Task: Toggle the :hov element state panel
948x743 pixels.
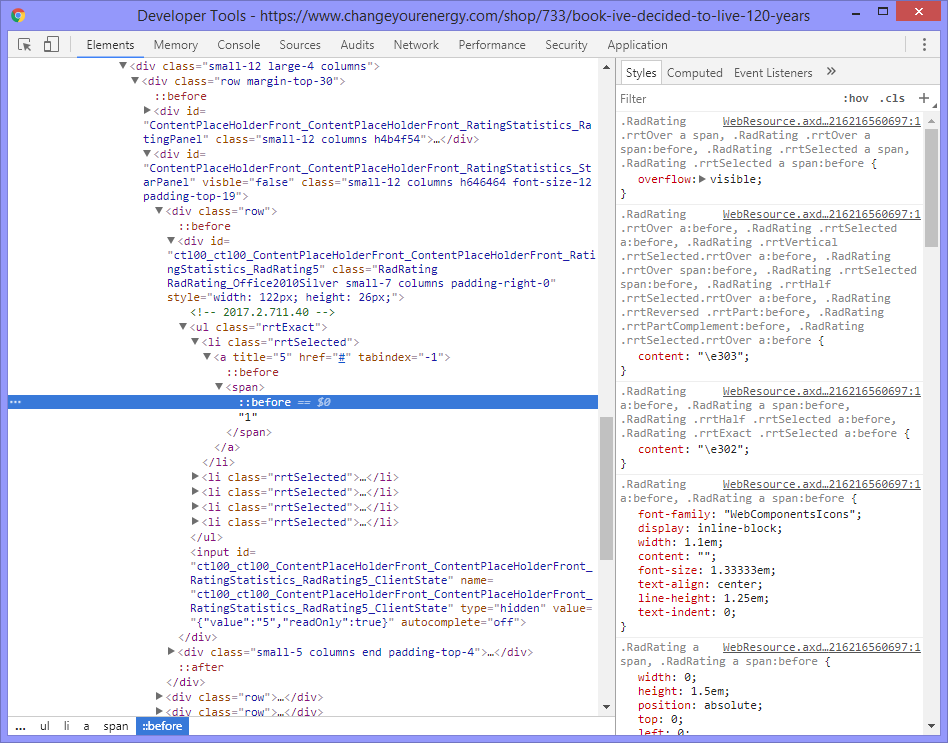Action: click(855, 99)
